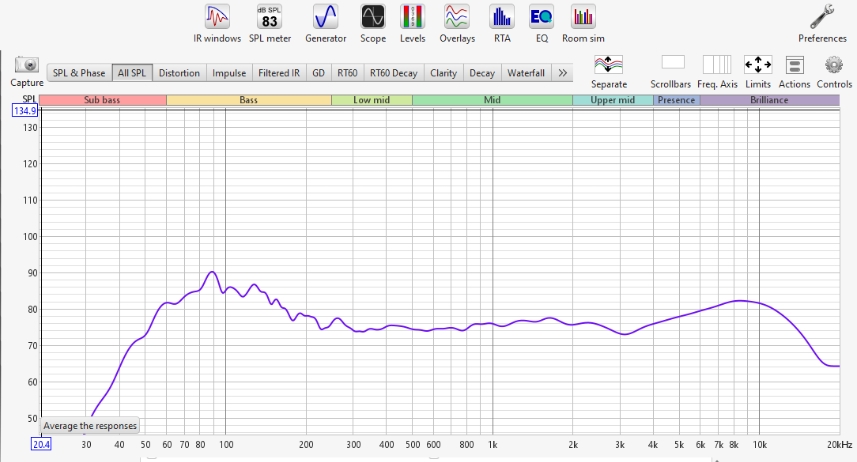Expand more graph tabs with chevron
Image resolution: width=857 pixels, height=462 pixels.
coord(562,73)
